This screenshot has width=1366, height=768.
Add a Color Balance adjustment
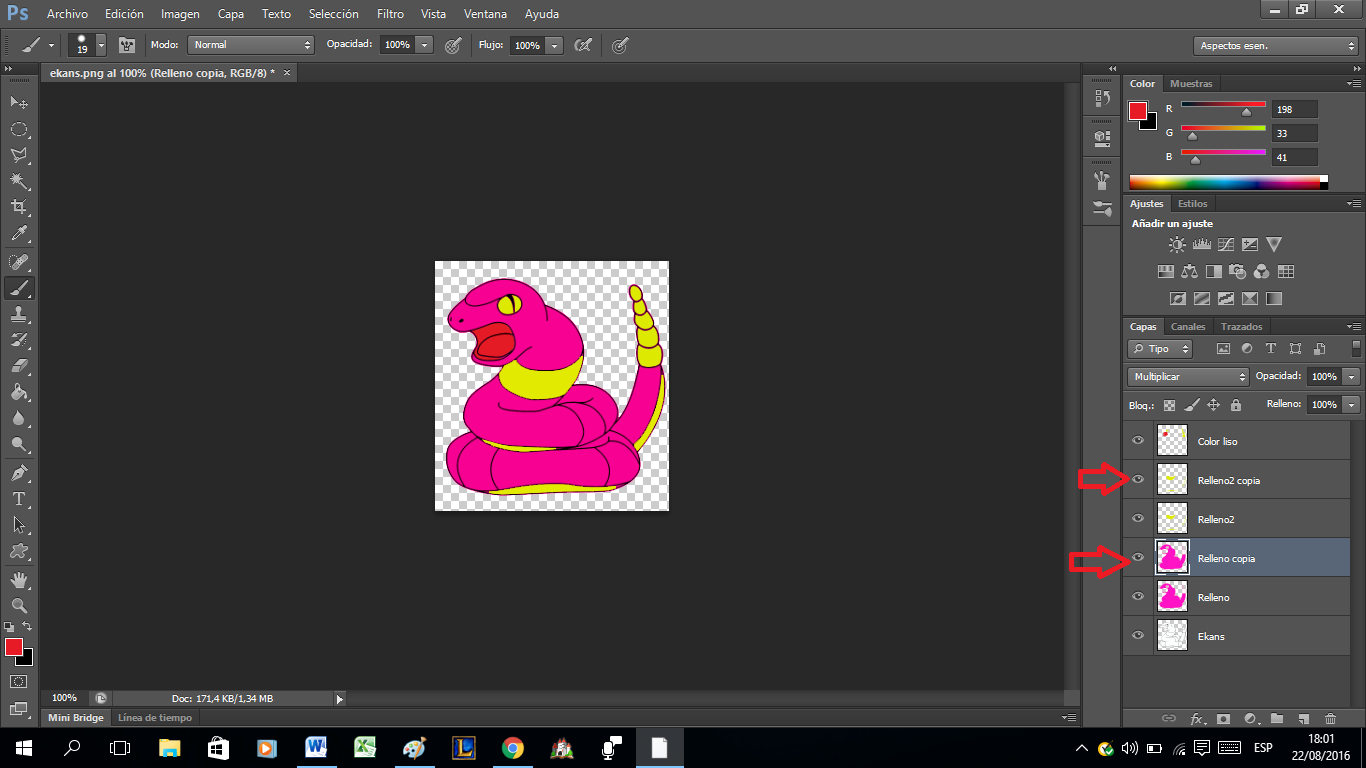tap(1190, 271)
